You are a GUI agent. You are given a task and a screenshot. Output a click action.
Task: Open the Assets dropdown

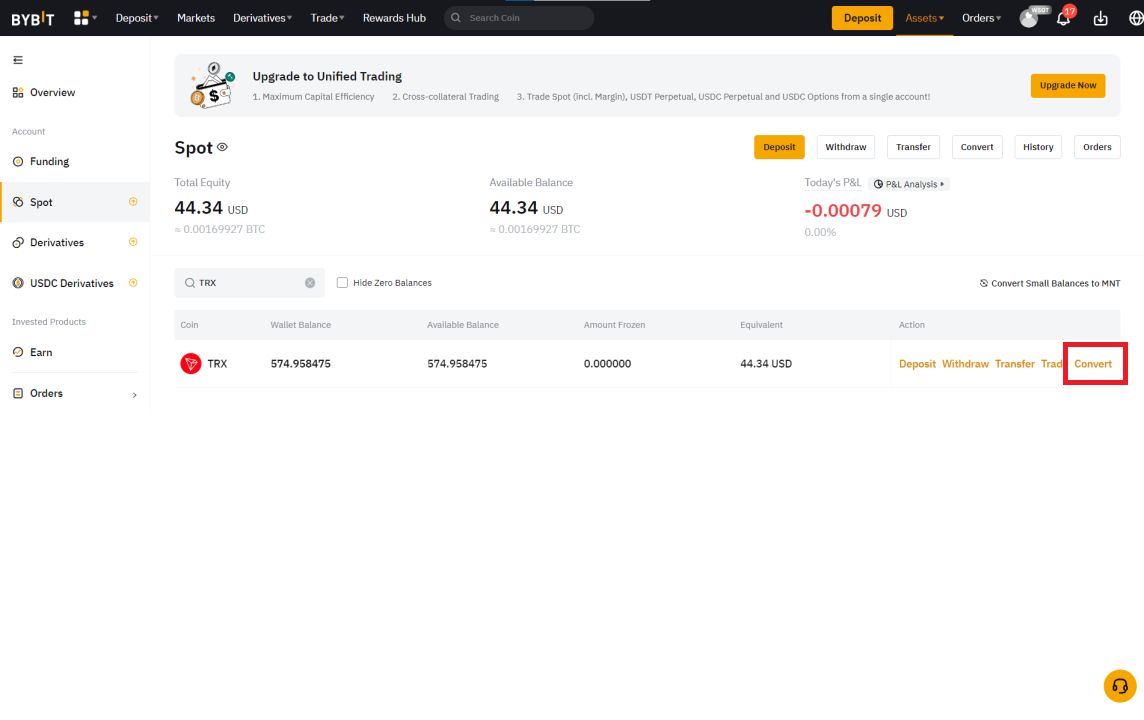[924, 18]
